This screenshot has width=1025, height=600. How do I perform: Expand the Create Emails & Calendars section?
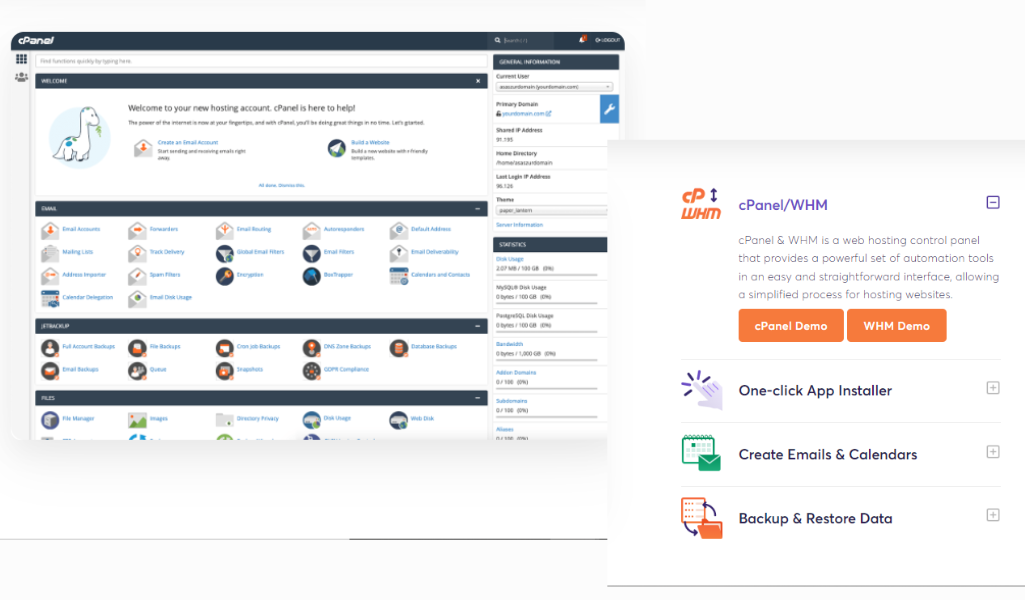click(993, 452)
